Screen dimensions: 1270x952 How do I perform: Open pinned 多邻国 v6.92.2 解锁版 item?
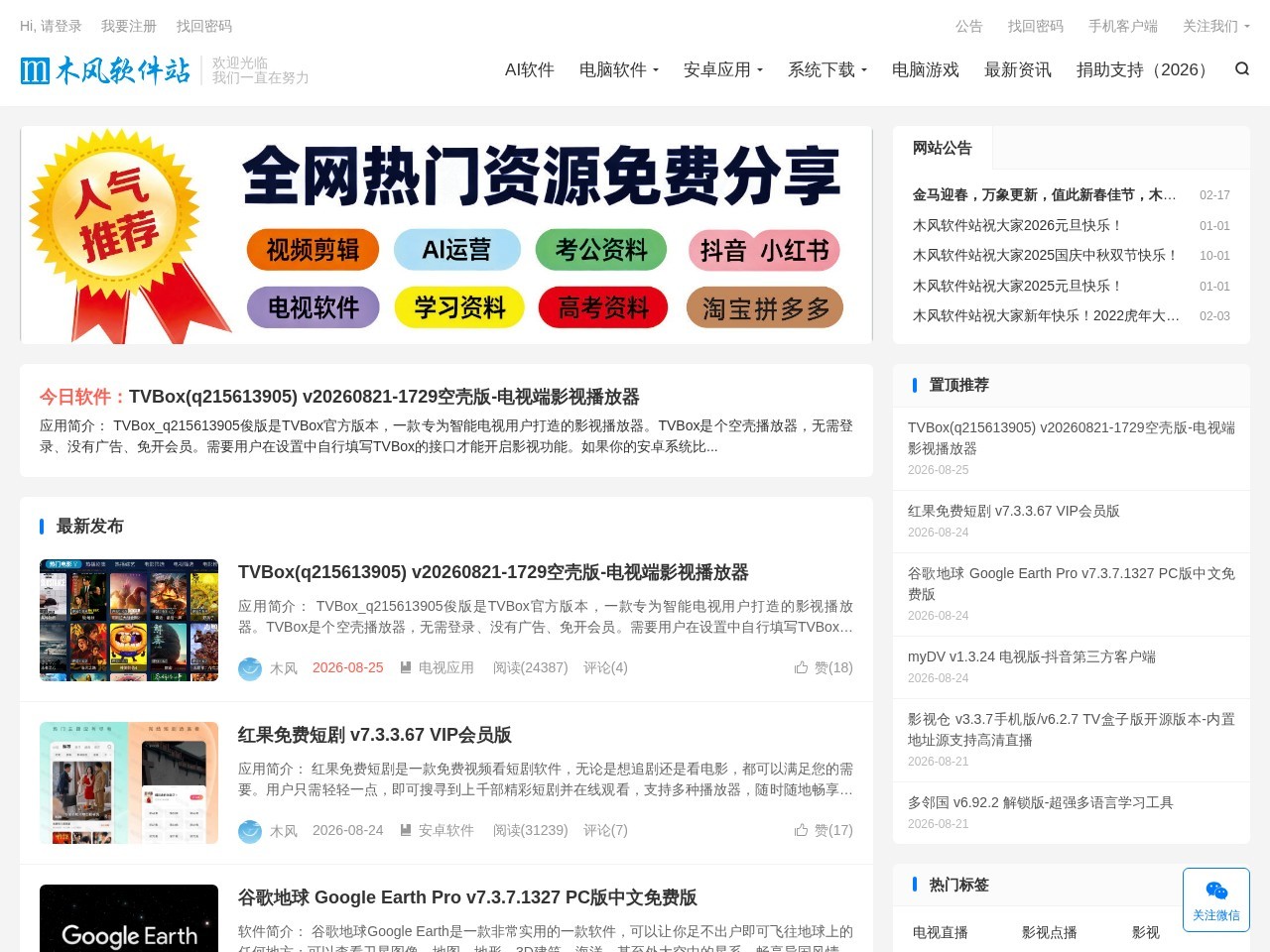click(x=1041, y=802)
